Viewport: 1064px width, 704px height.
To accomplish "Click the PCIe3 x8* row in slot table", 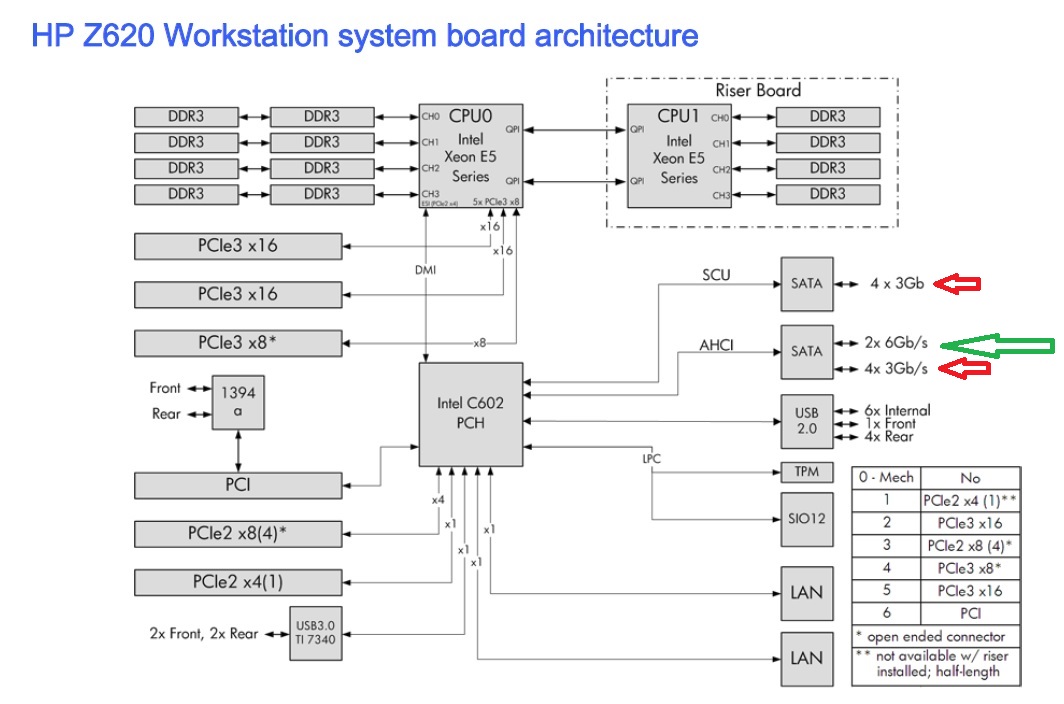I will point(936,568).
